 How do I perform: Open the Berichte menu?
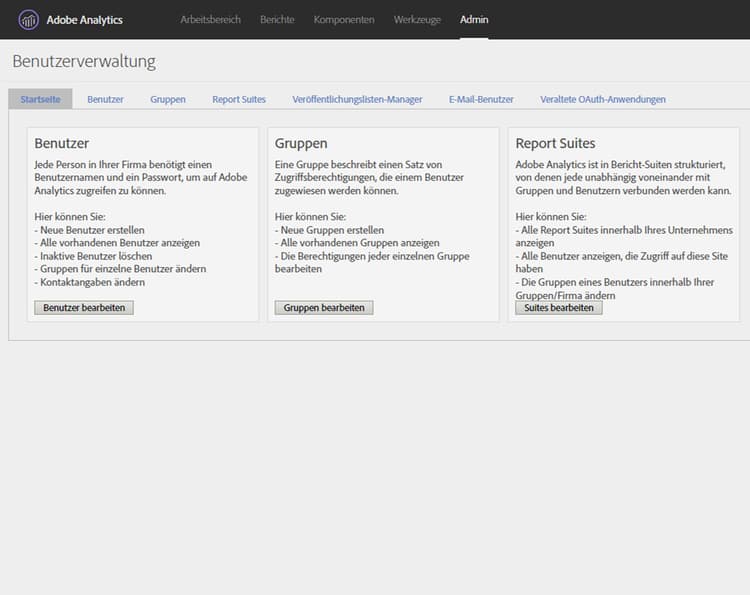click(x=277, y=20)
